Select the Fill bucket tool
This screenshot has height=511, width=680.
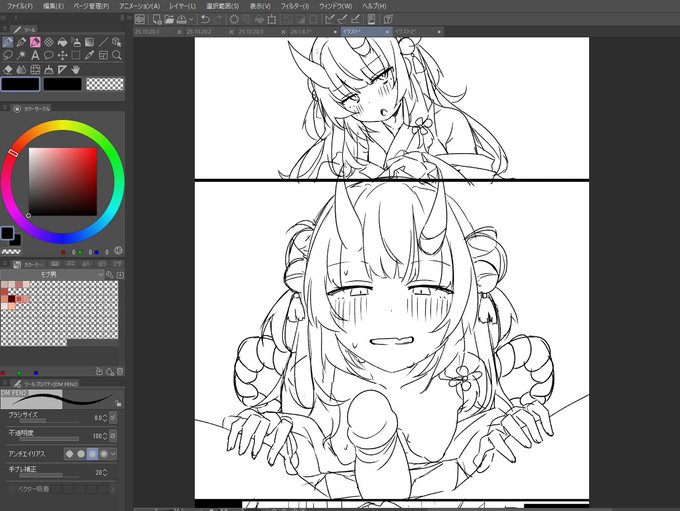pos(62,42)
